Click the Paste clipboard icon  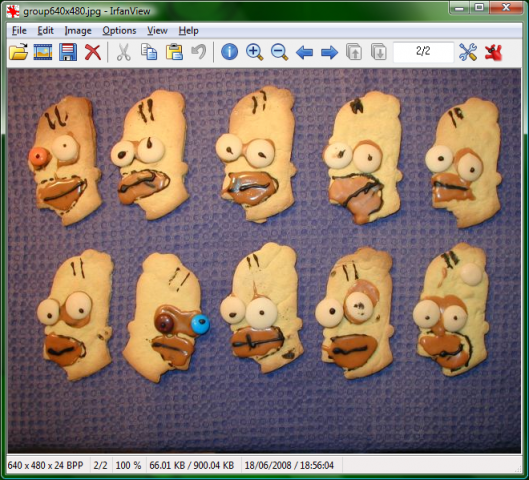pos(174,52)
